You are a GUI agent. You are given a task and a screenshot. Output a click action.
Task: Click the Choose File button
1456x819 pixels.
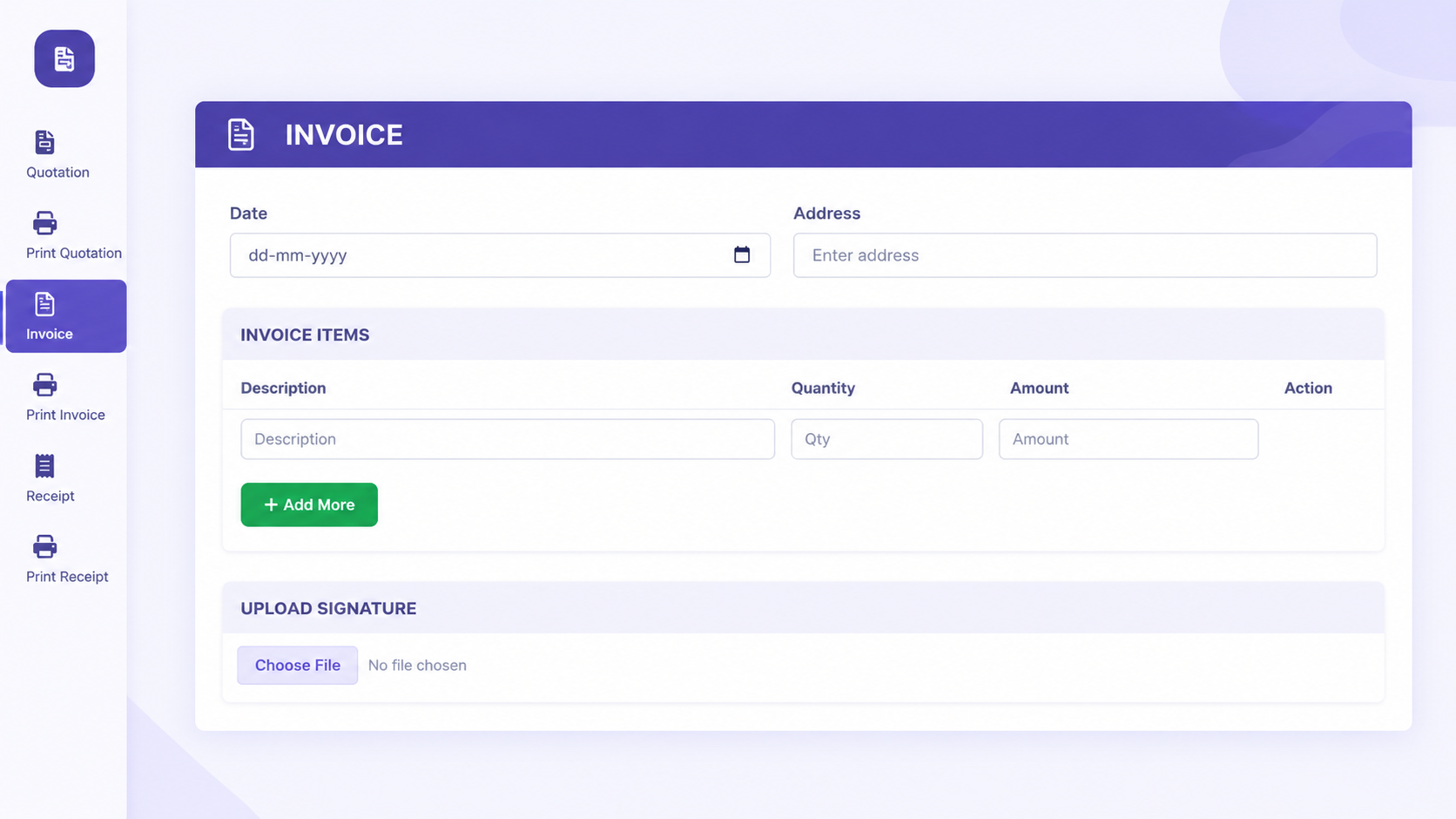298,665
